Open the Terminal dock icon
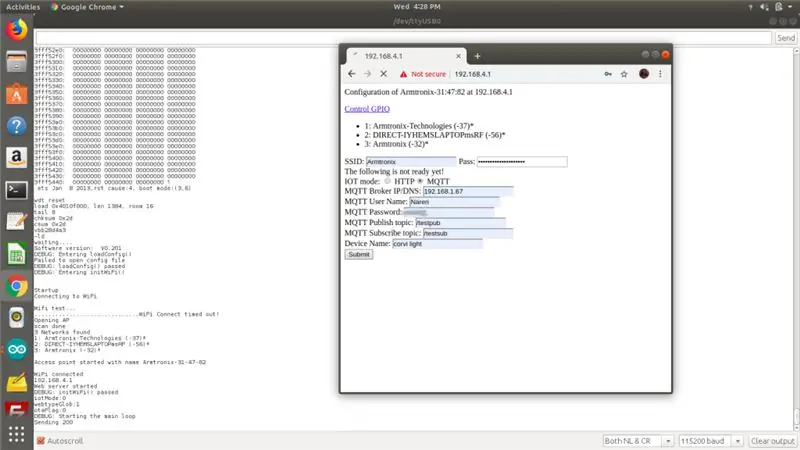This screenshot has width=800, height=450. click(16, 190)
